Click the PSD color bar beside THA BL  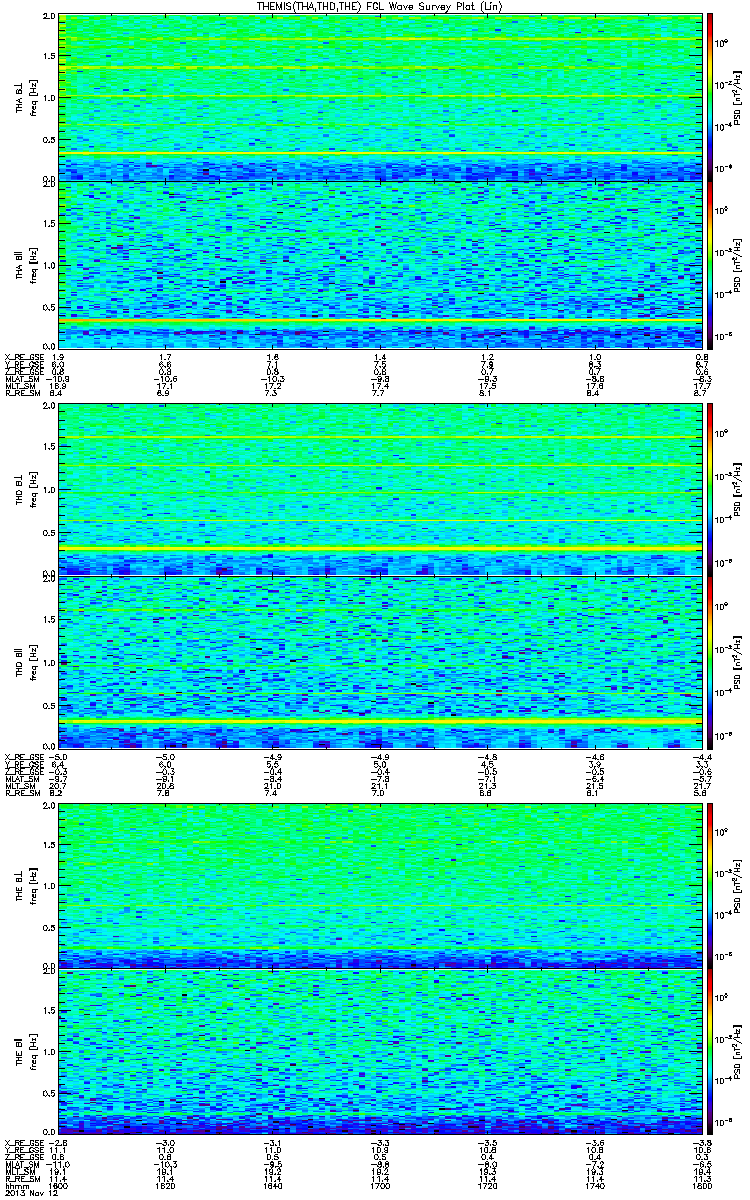[711, 97]
